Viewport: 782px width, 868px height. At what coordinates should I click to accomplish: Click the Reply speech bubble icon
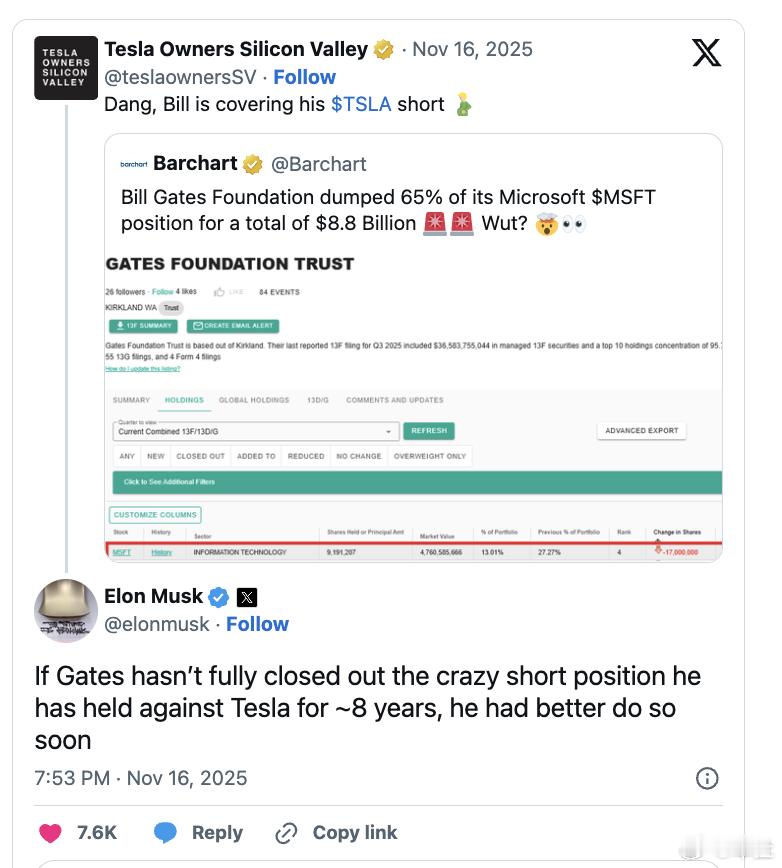166,833
